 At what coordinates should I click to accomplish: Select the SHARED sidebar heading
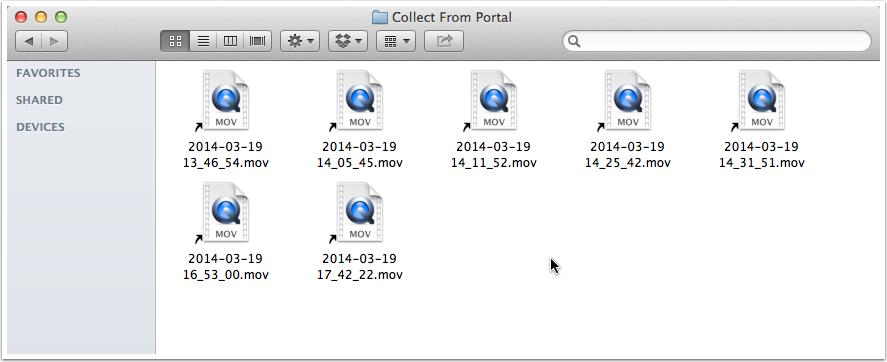tap(39, 100)
